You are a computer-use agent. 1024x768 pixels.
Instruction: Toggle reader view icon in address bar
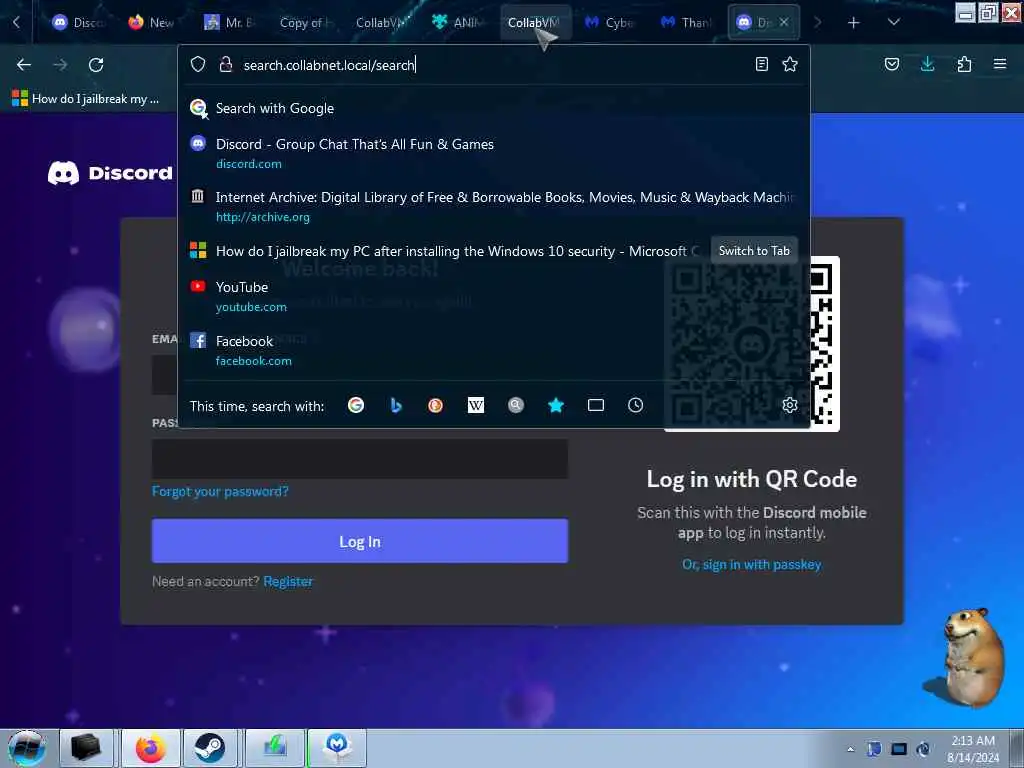pos(761,64)
